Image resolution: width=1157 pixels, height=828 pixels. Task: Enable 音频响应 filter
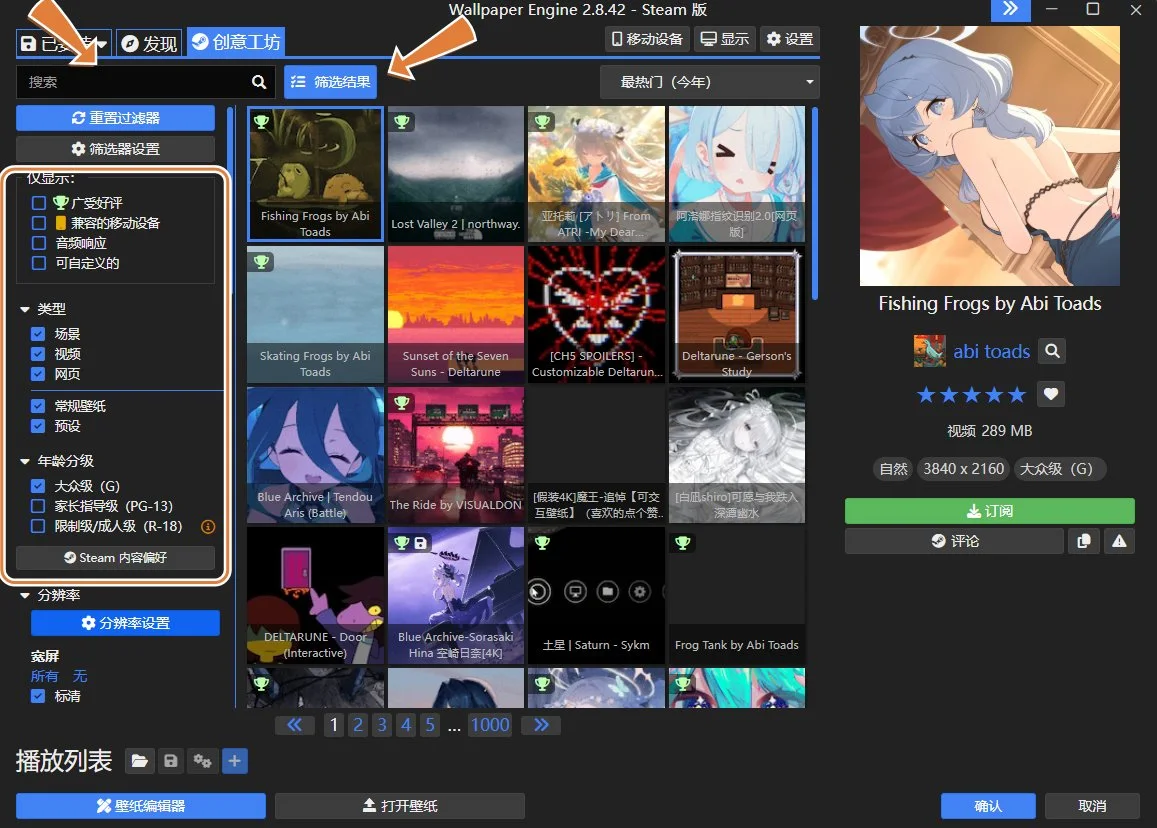pos(39,243)
